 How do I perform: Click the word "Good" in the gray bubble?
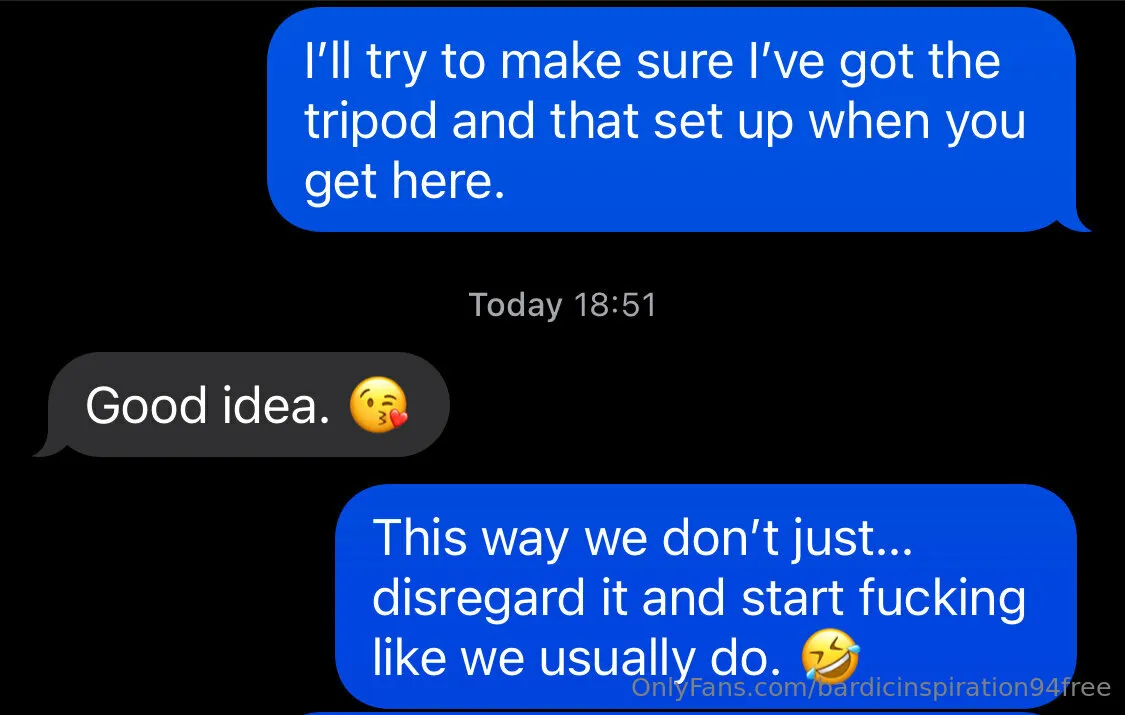click(145, 406)
